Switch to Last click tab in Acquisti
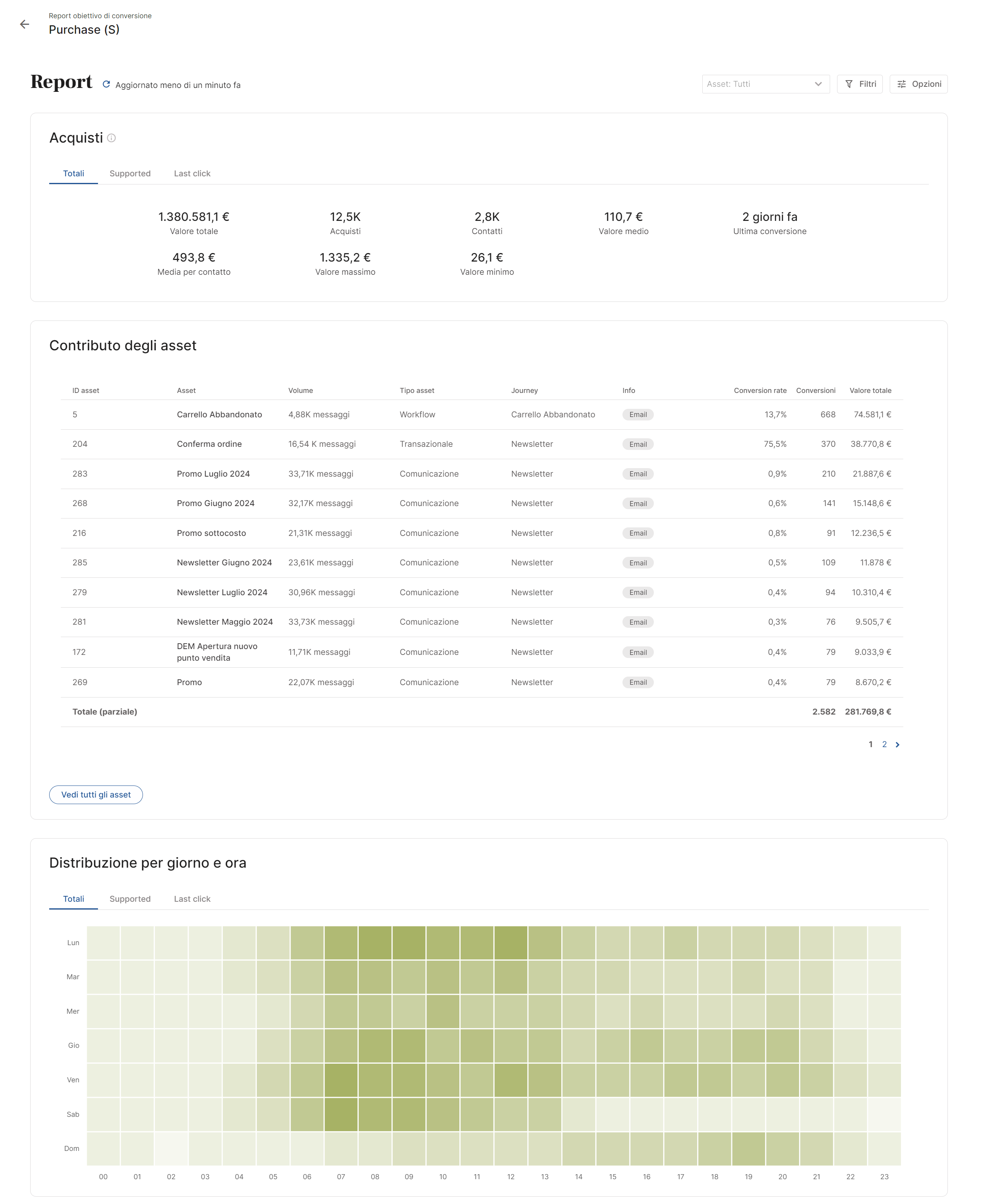 point(193,174)
